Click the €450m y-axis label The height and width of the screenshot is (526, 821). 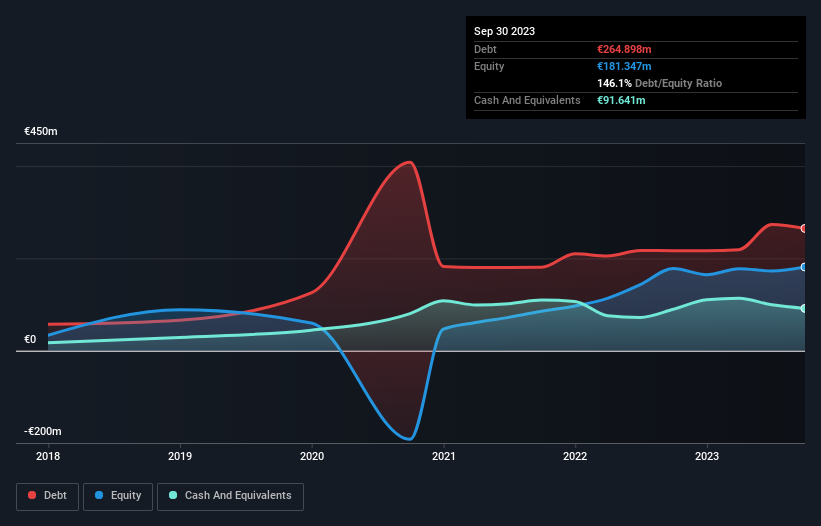pos(41,131)
